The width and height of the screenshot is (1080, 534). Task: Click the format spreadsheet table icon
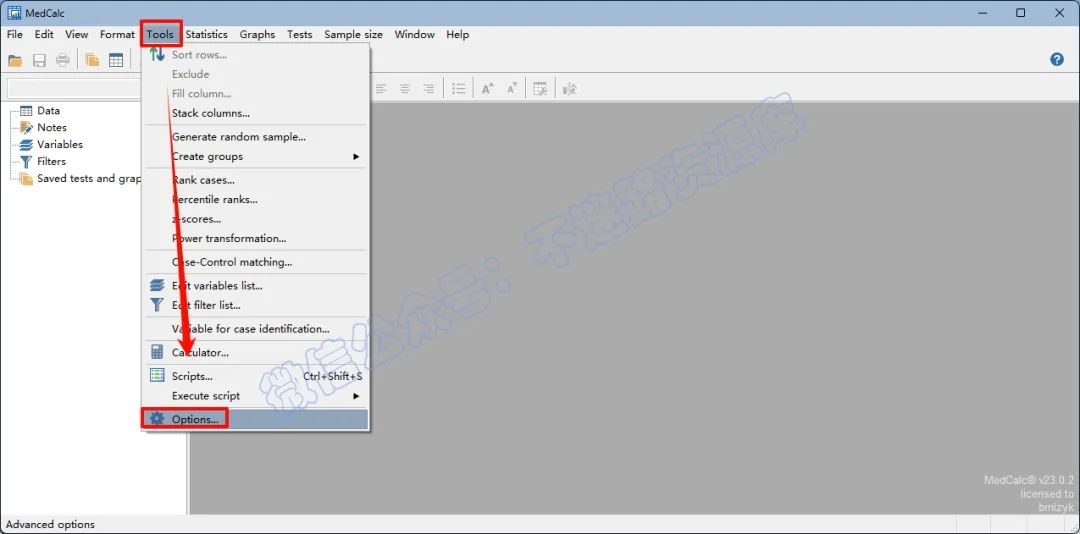click(541, 89)
